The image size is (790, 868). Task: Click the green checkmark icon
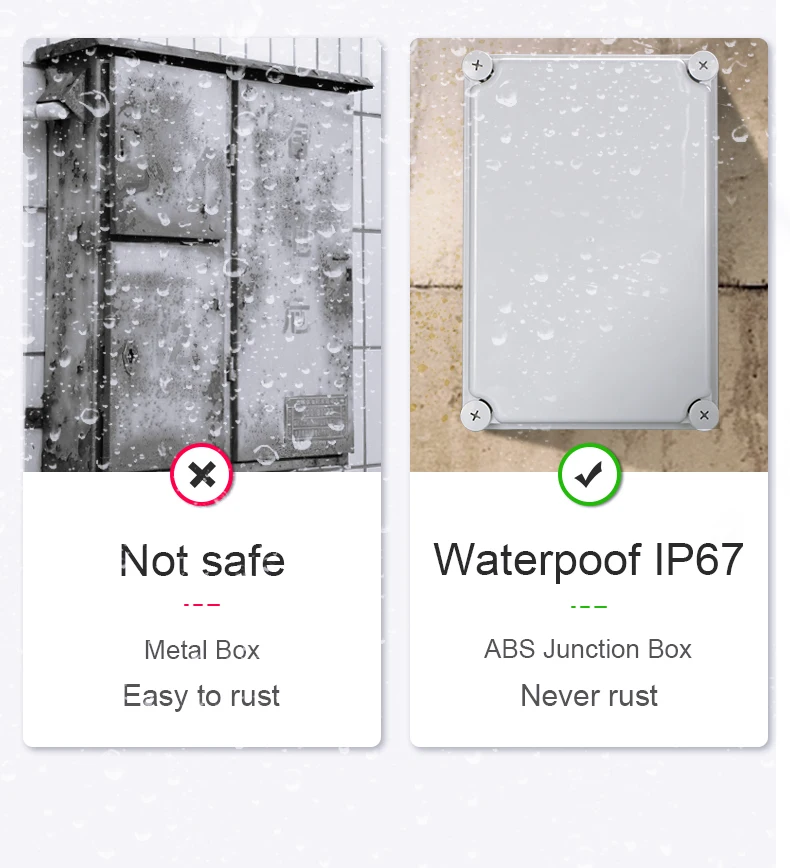pos(589,474)
